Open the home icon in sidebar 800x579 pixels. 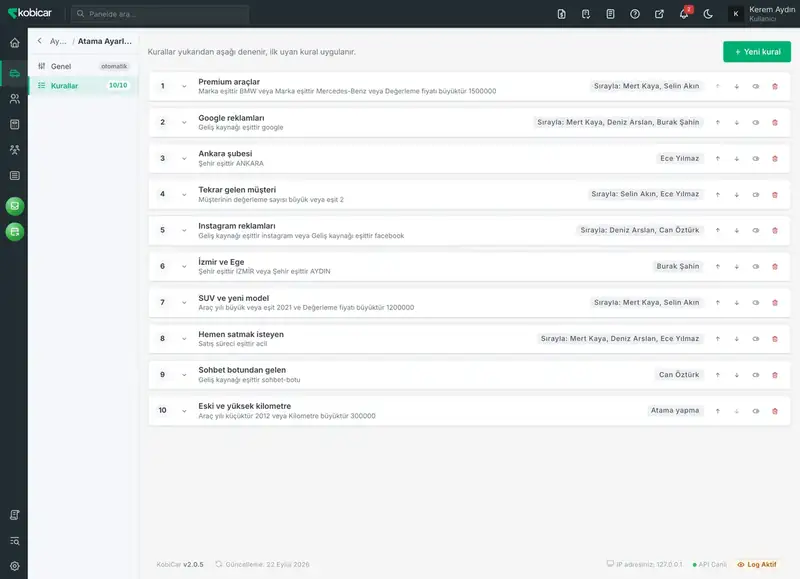(x=15, y=43)
